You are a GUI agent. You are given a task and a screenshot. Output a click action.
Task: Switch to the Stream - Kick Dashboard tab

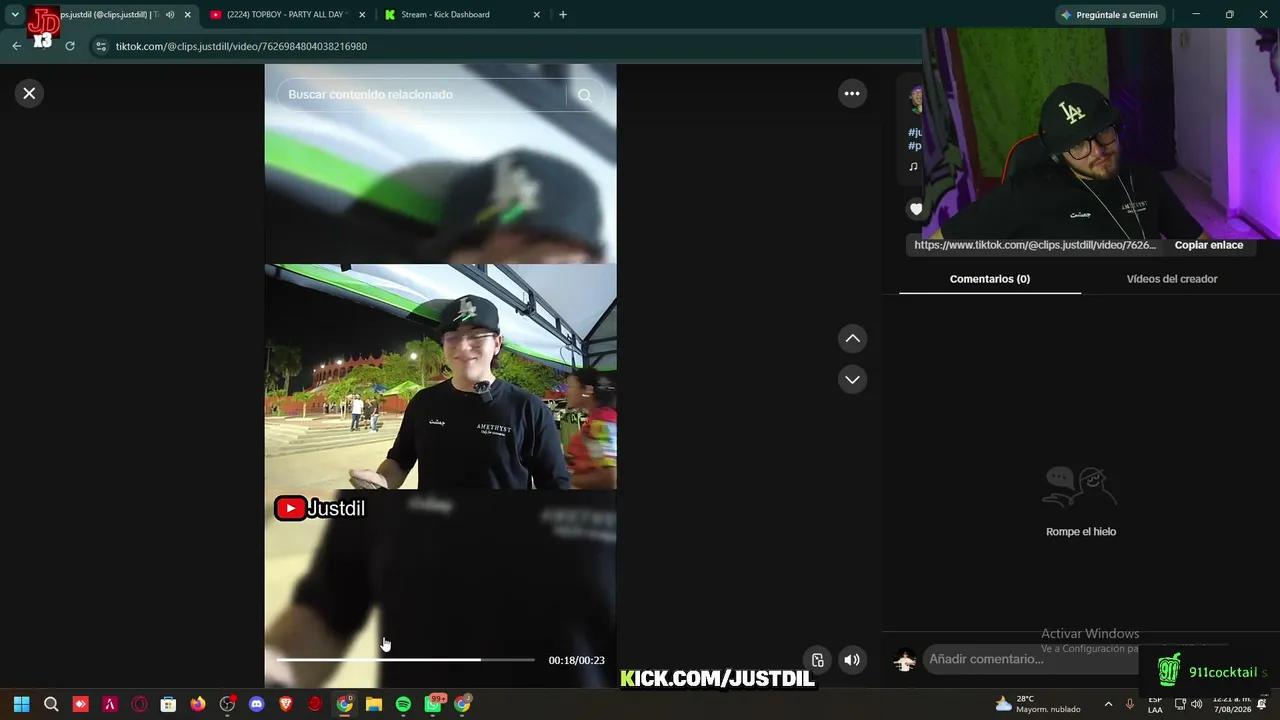coord(463,15)
